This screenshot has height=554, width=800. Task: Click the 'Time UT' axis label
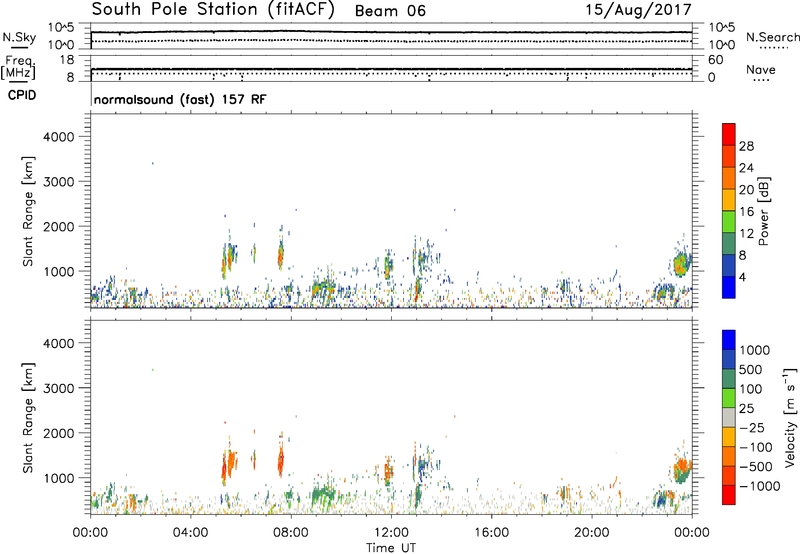click(x=390, y=548)
